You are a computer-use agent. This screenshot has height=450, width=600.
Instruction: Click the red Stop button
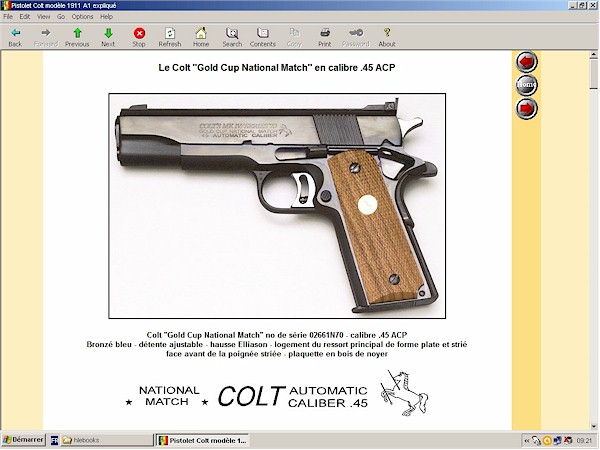click(x=139, y=38)
